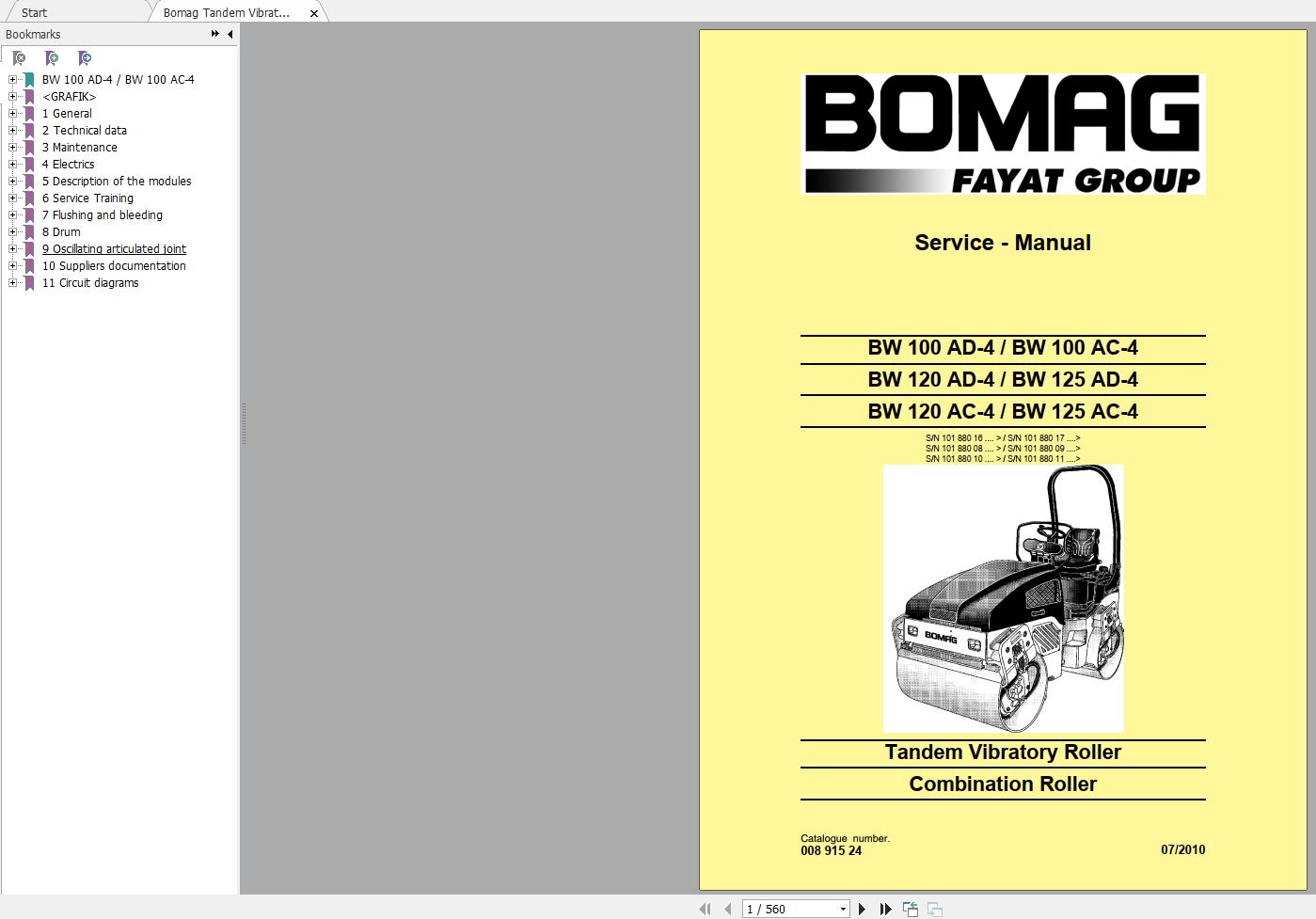The image size is (1316, 919).
Task: Click the add bookmark icon
Action: click(x=52, y=58)
